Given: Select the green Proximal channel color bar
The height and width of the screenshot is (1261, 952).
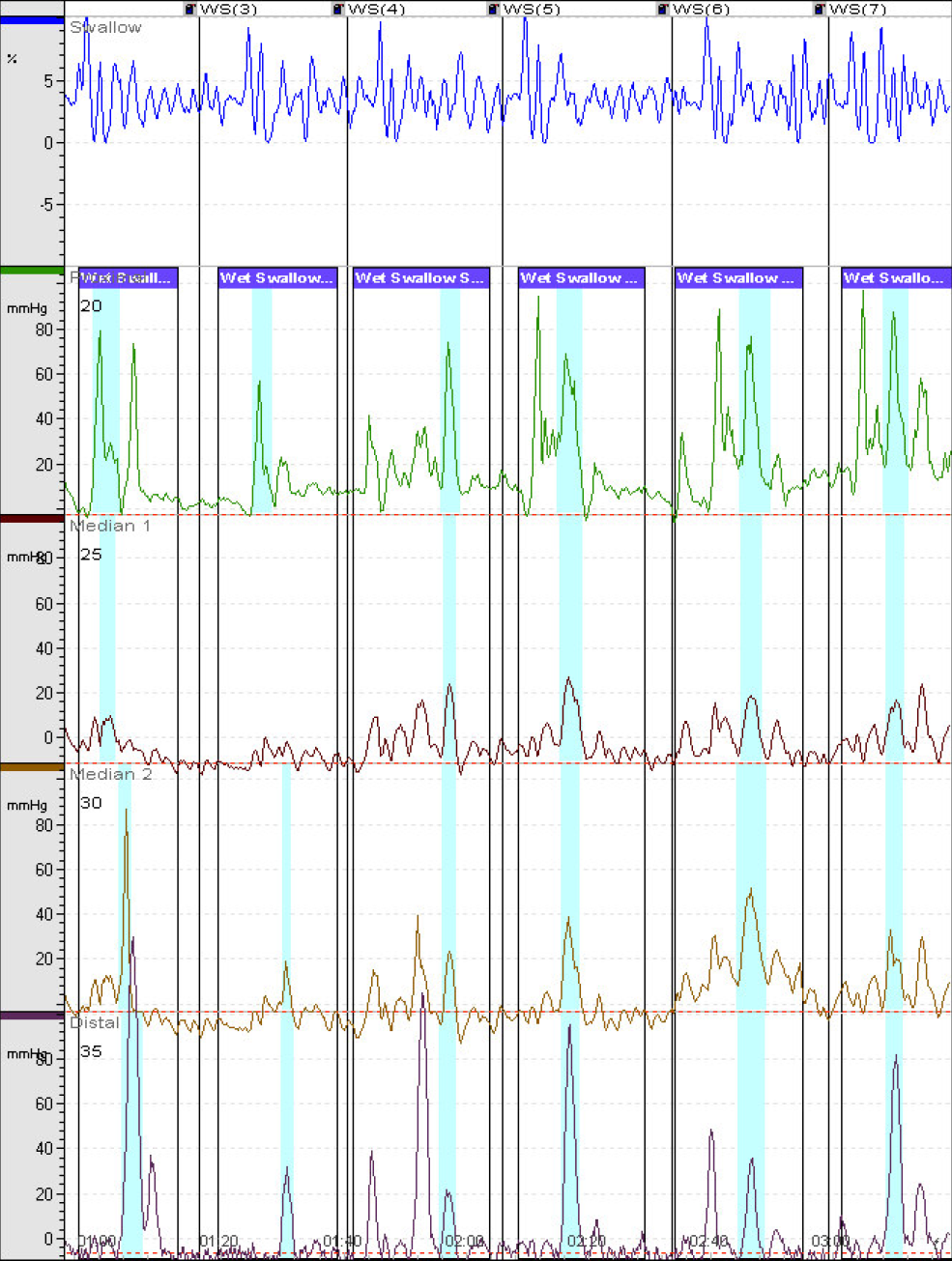Looking at the screenshot, I should (32, 271).
